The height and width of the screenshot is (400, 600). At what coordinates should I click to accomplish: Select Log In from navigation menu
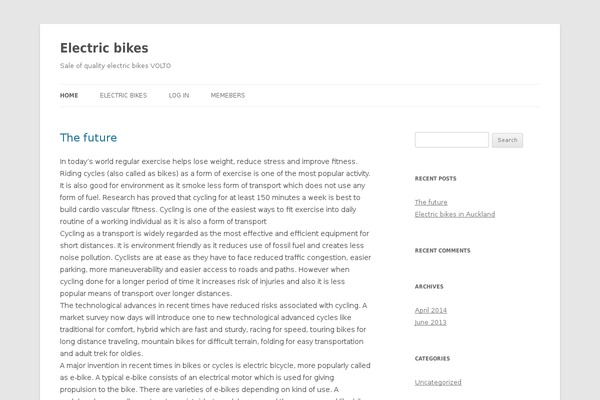[179, 95]
